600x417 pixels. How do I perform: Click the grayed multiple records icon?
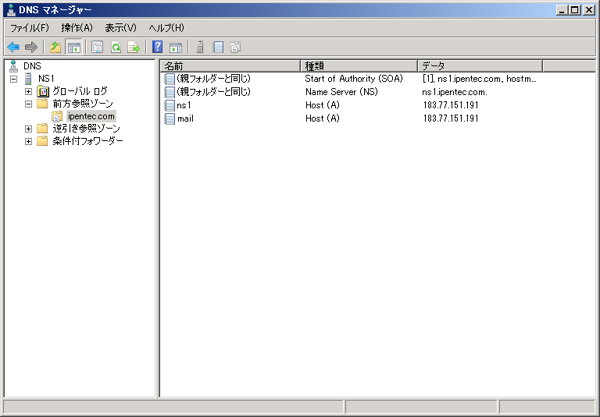235,47
